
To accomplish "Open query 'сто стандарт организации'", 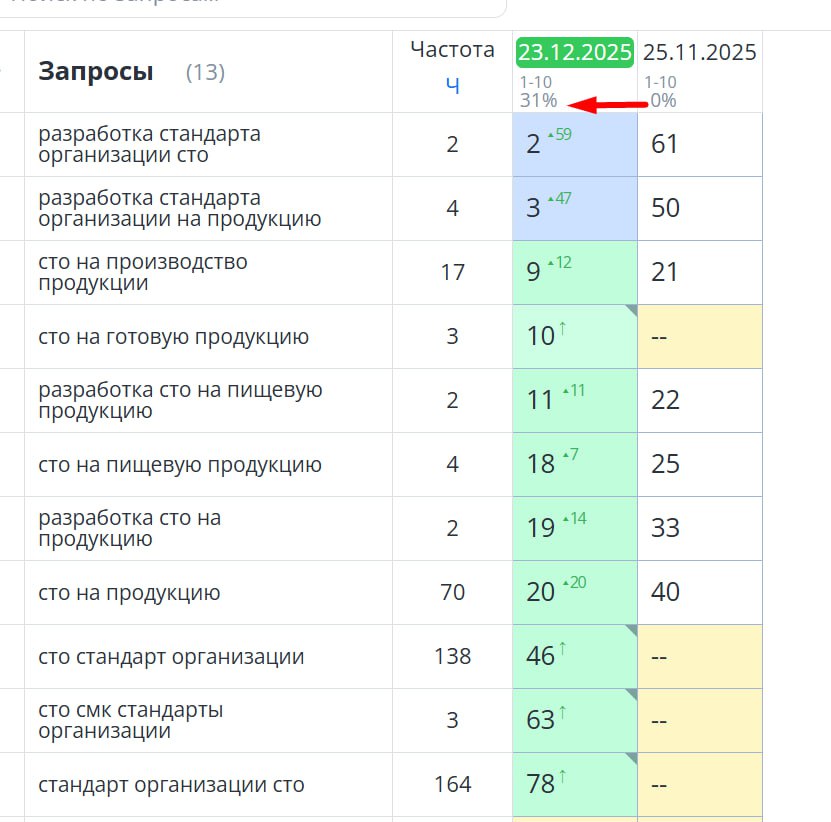I will (171, 657).
